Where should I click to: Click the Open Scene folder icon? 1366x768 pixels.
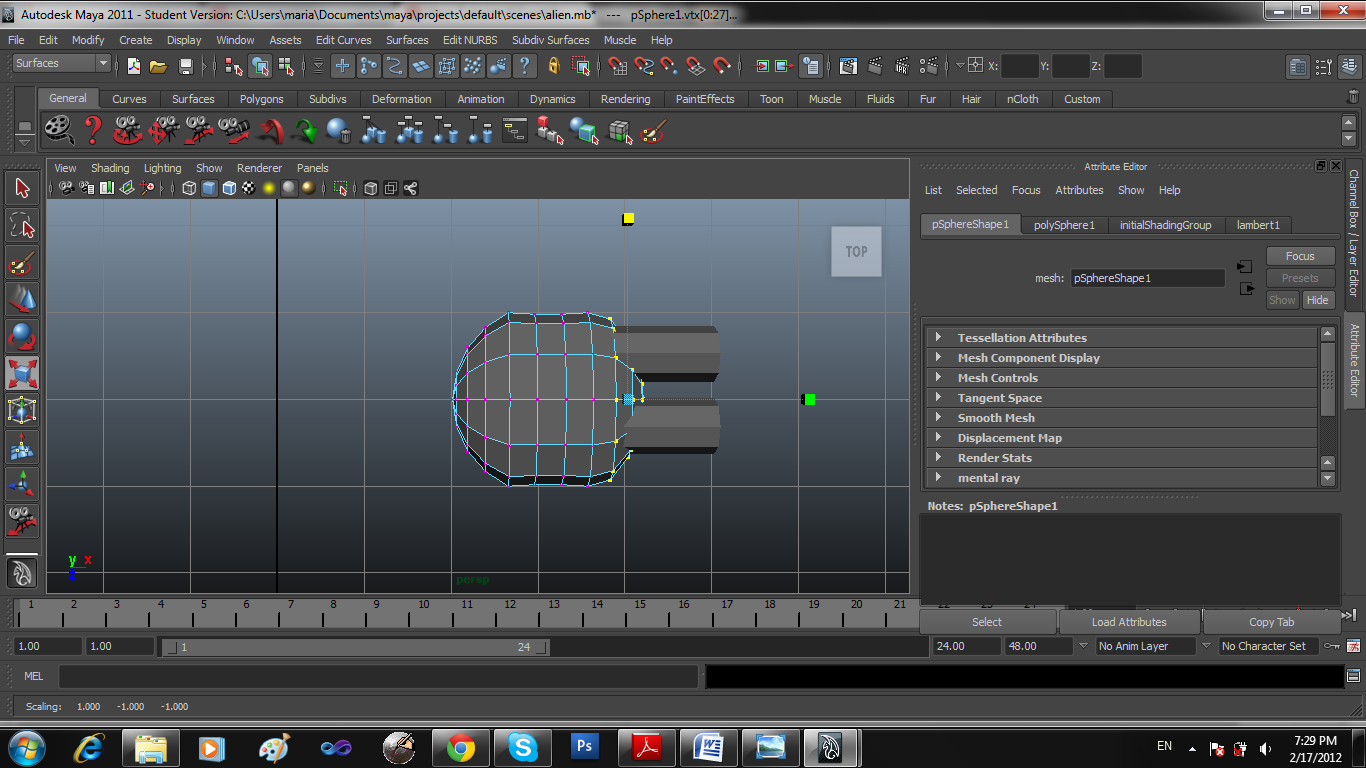[x=158, y=66]
